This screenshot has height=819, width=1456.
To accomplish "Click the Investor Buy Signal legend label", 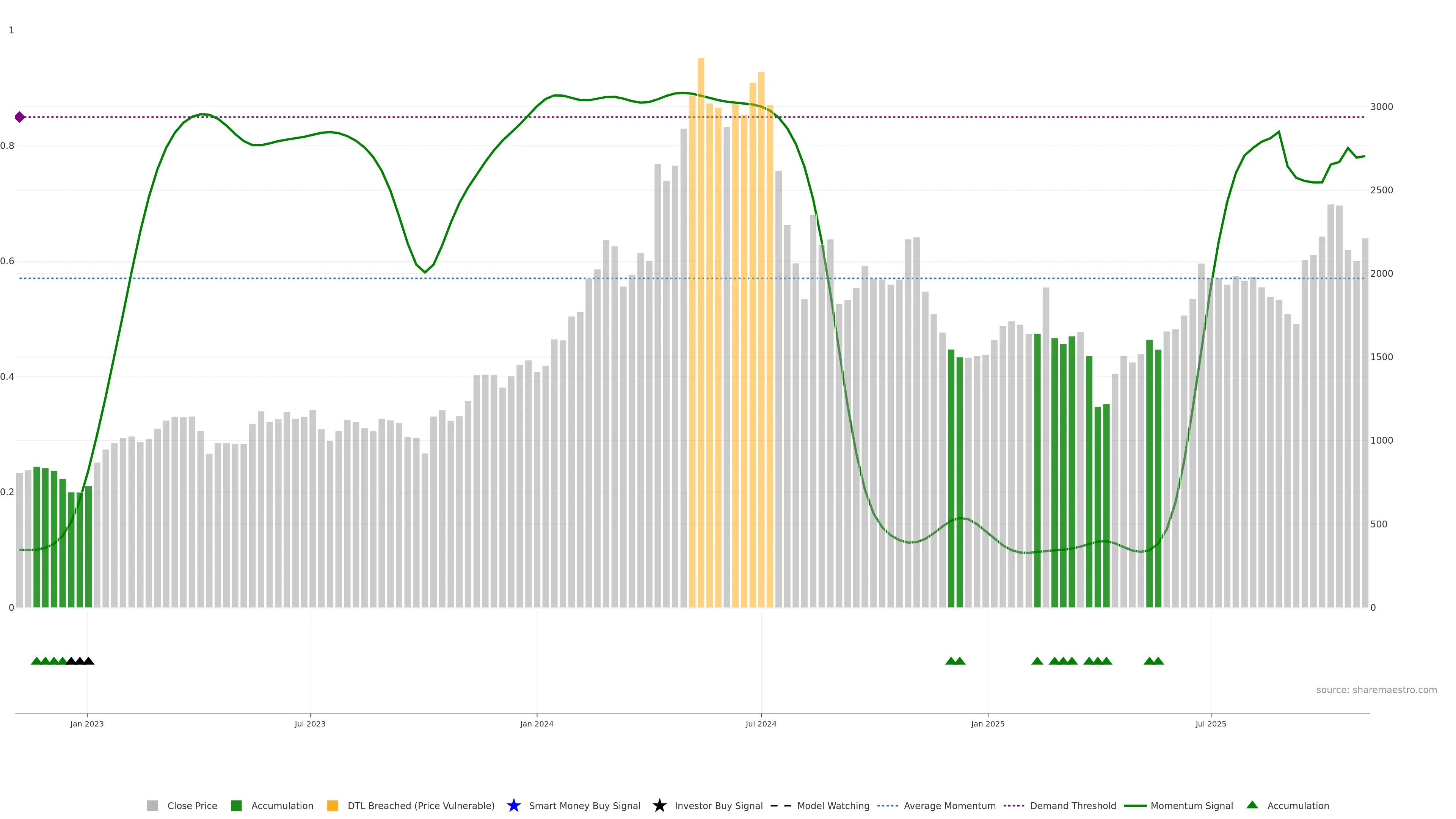I will tap(719, 805).
